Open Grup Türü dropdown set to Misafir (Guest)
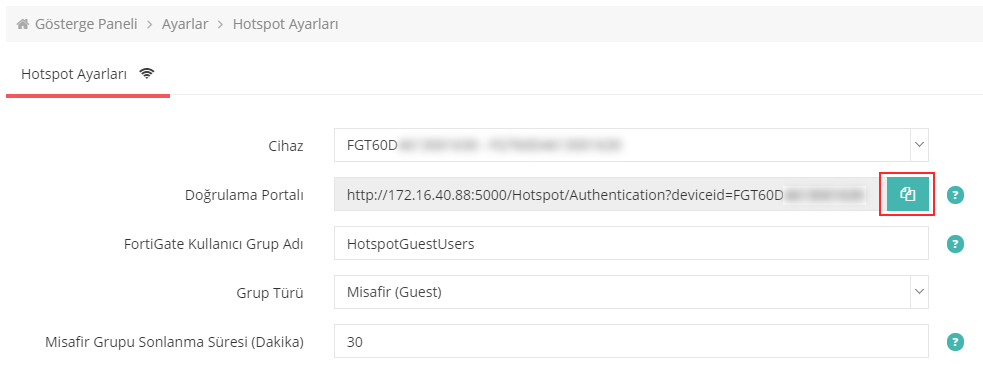Image resolution: width=983 pixels, height=365 pixels. pos(631,292)
